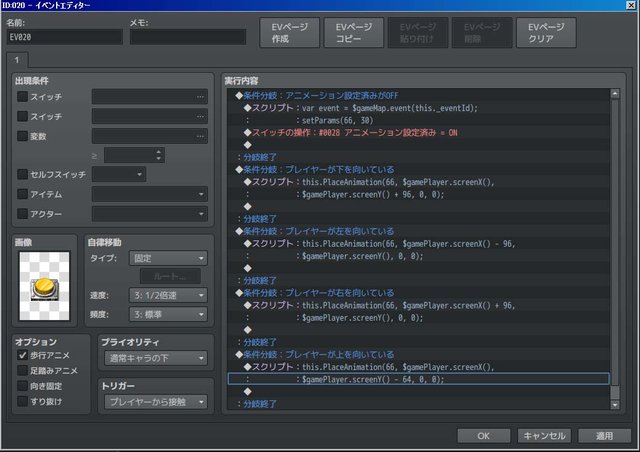Close the event editor window
This screenshot has height=452, width=640.
631,5
